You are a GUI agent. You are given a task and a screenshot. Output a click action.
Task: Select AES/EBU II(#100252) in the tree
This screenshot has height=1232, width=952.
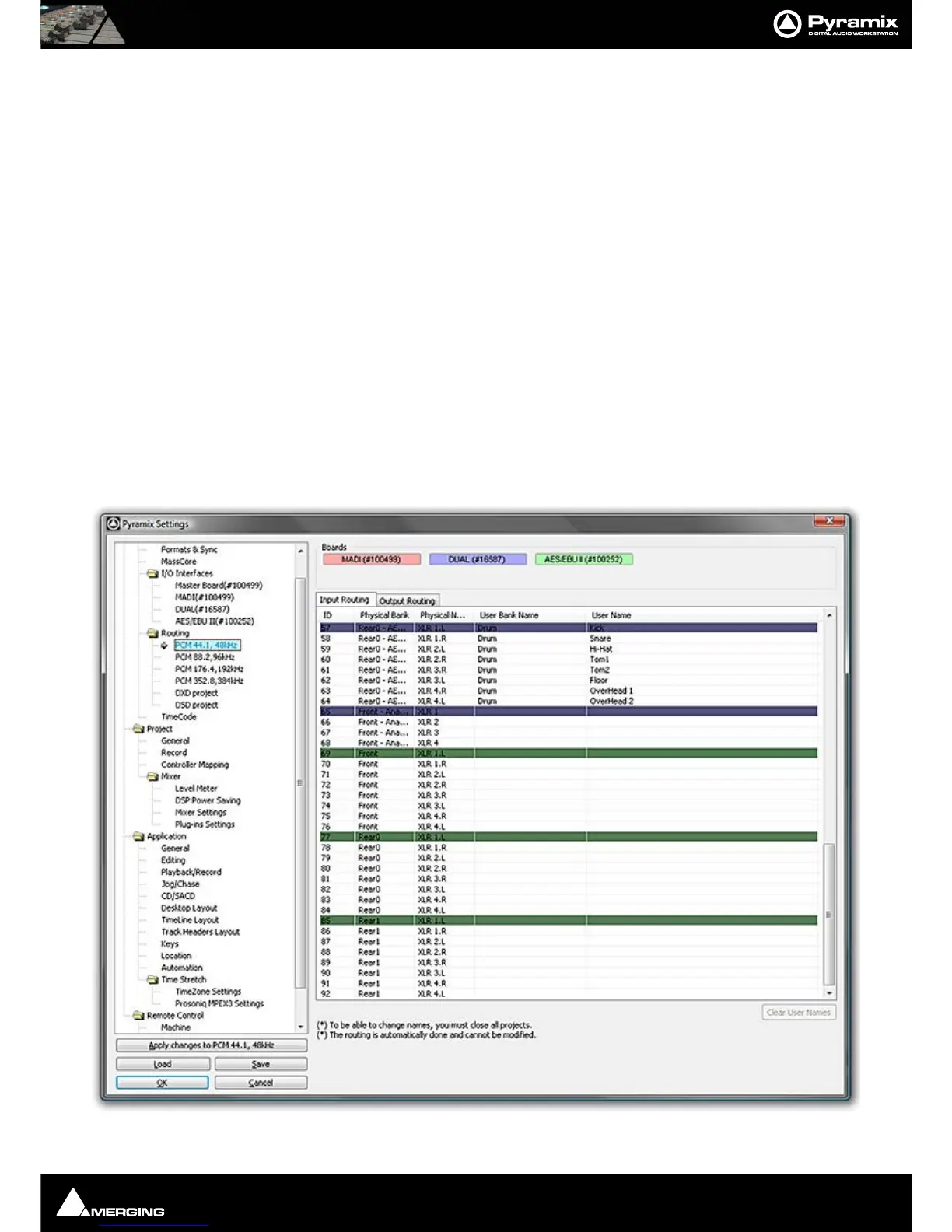click(215, 621)
